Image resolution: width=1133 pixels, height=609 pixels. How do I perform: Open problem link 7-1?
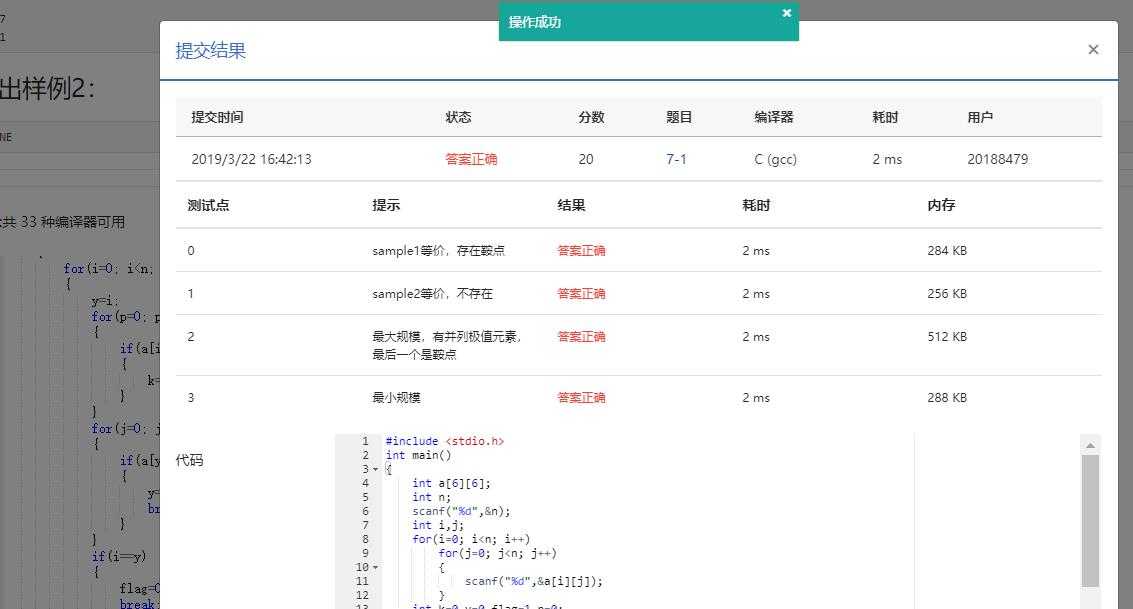tap(676, 159)
